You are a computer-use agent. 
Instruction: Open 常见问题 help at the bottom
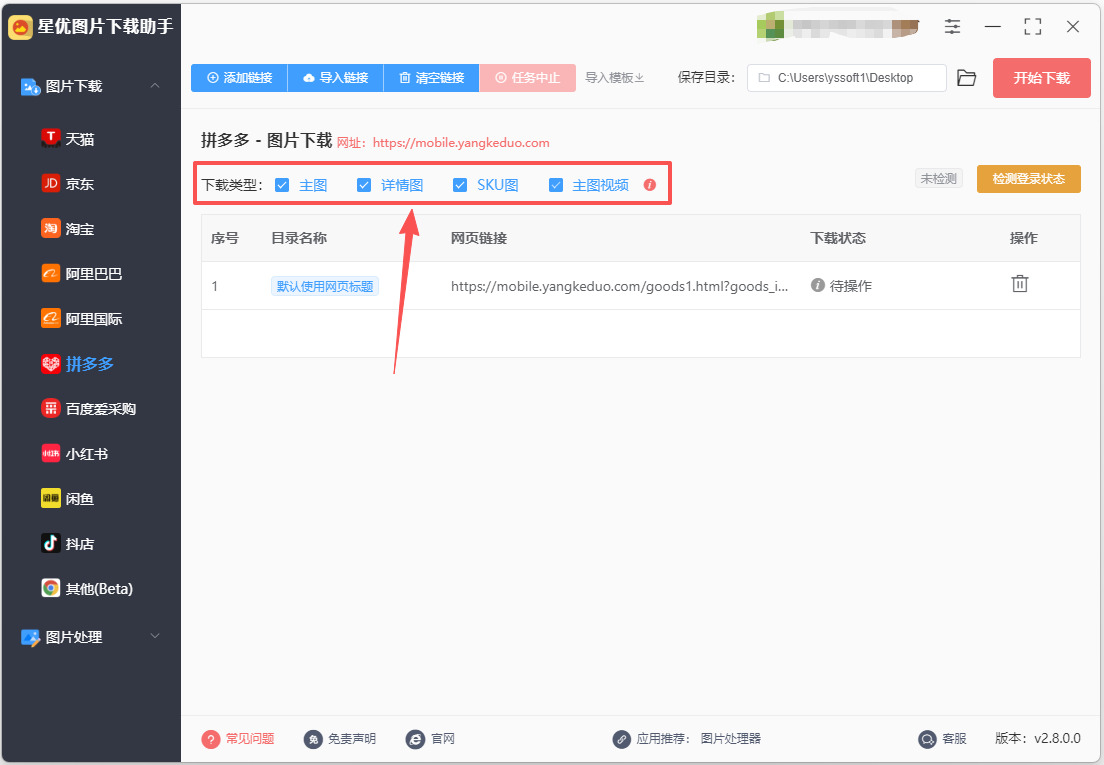click(238, 739)
